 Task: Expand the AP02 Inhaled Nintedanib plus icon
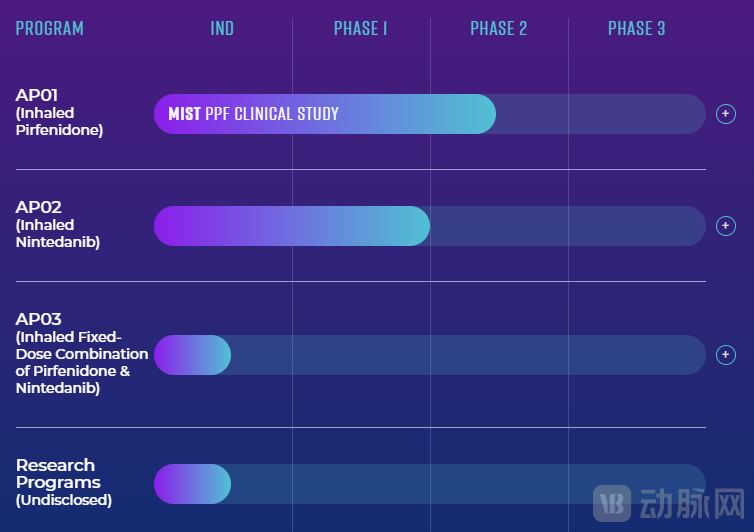tap(726, 226)
